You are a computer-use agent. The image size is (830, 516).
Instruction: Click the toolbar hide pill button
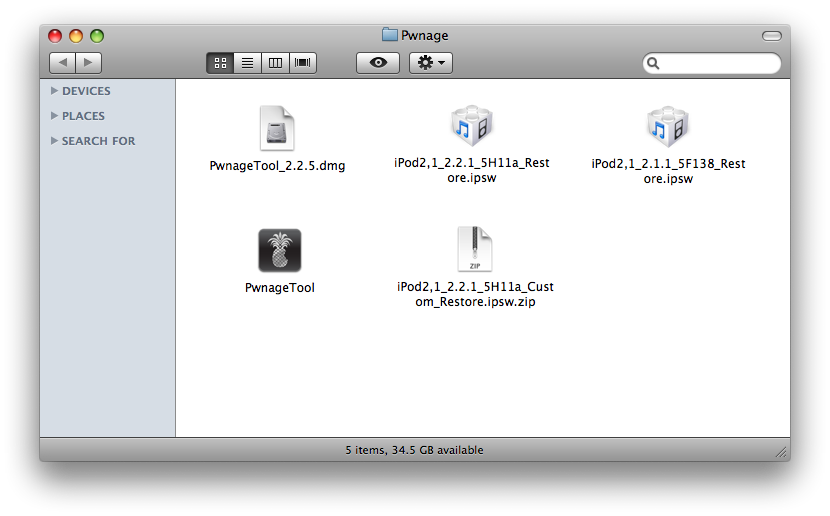pyautogui.click(x=771, y=36)
